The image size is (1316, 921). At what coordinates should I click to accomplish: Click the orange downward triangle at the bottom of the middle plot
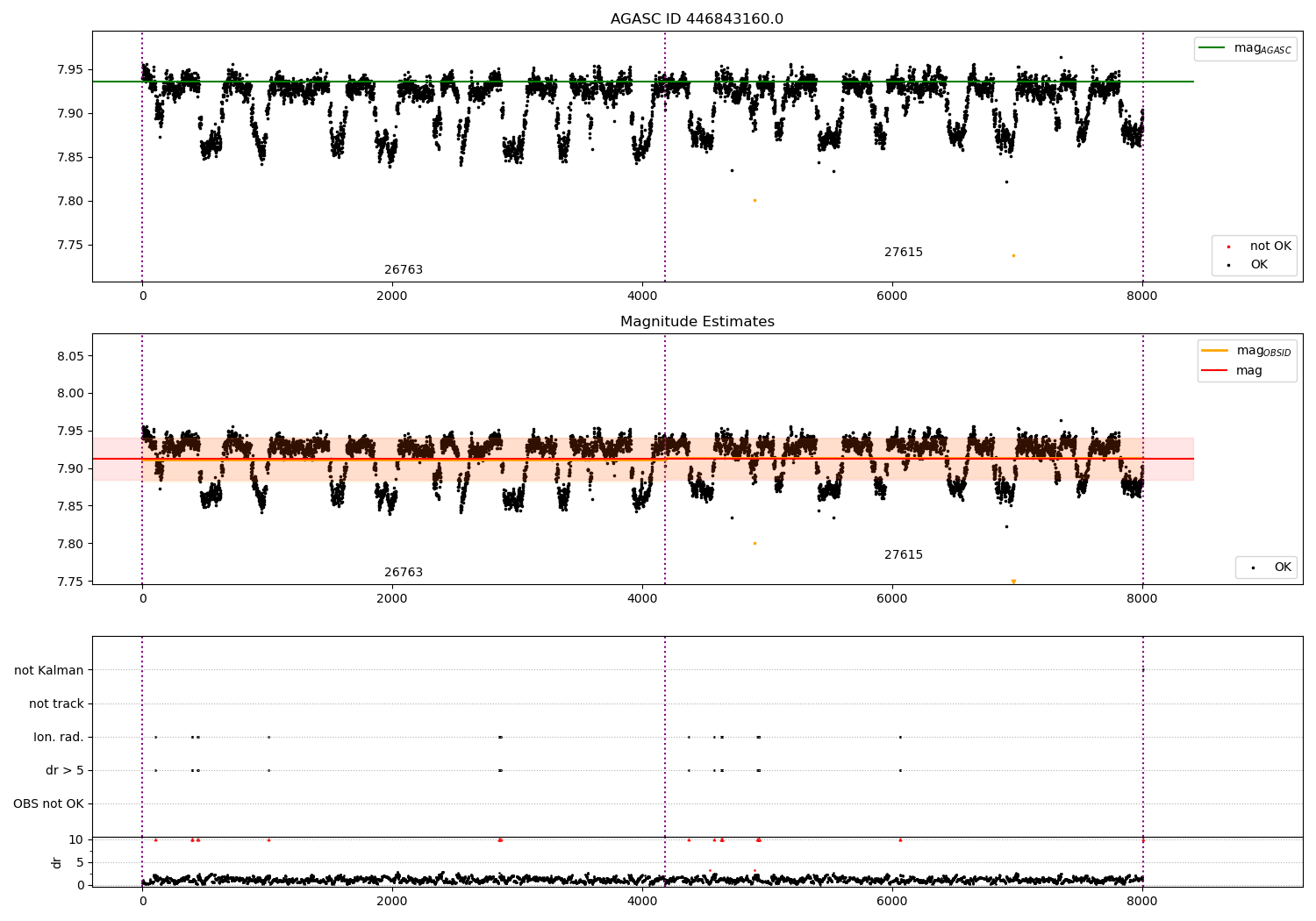1013,582
